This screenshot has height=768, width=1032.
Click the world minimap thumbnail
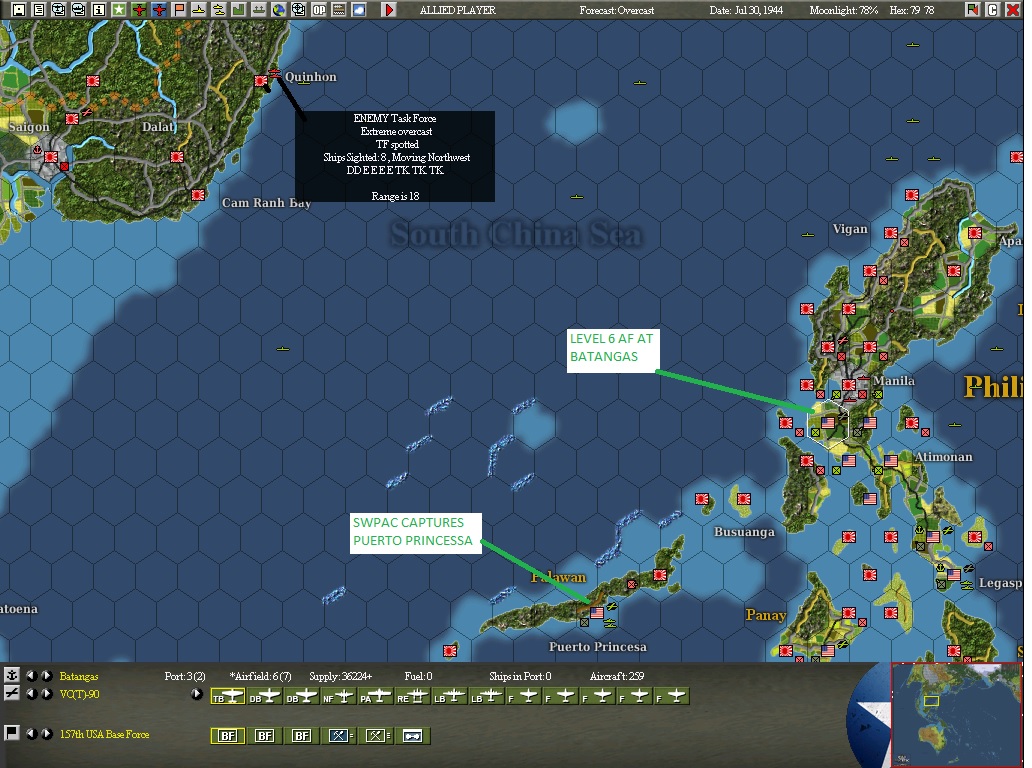pos(956,715)
